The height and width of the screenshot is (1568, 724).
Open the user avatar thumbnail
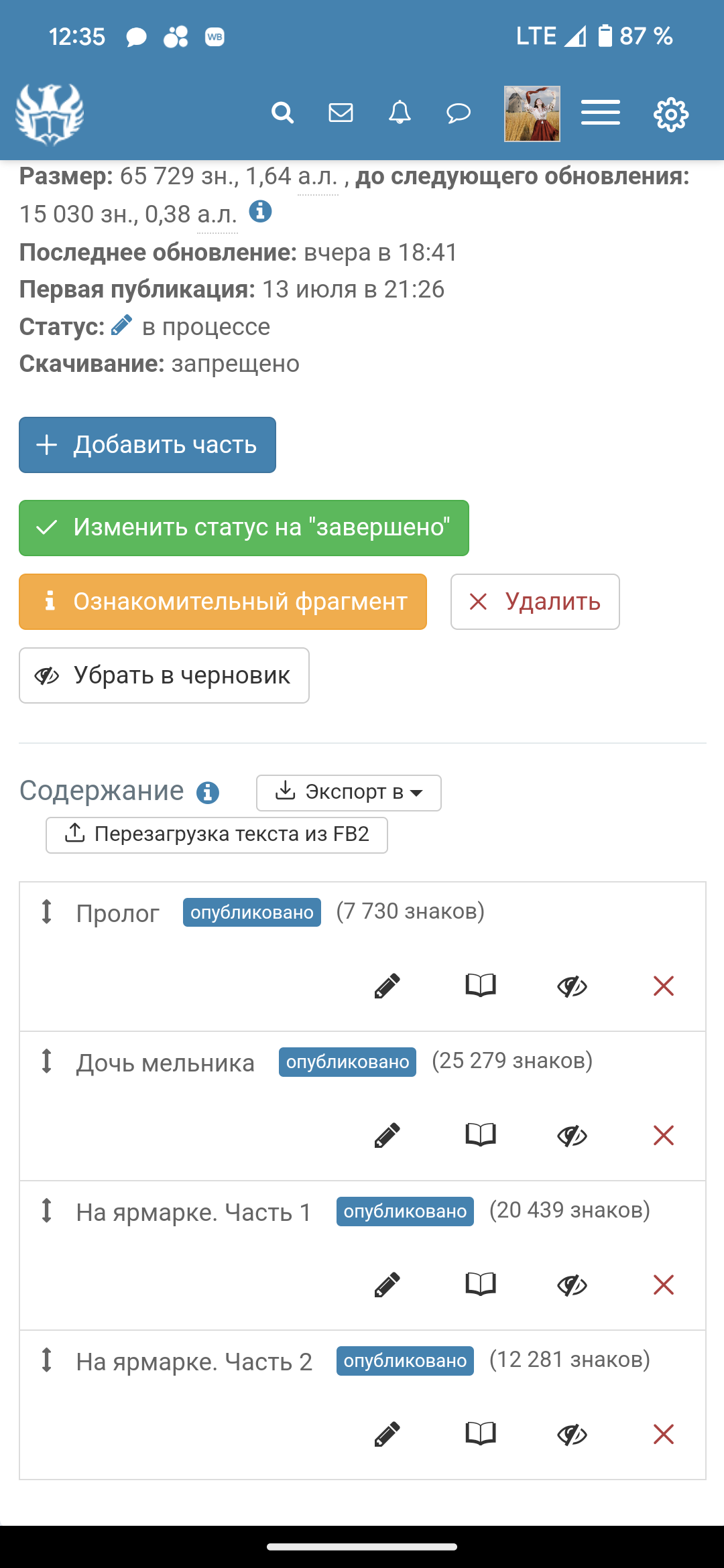tap(532, 114)
